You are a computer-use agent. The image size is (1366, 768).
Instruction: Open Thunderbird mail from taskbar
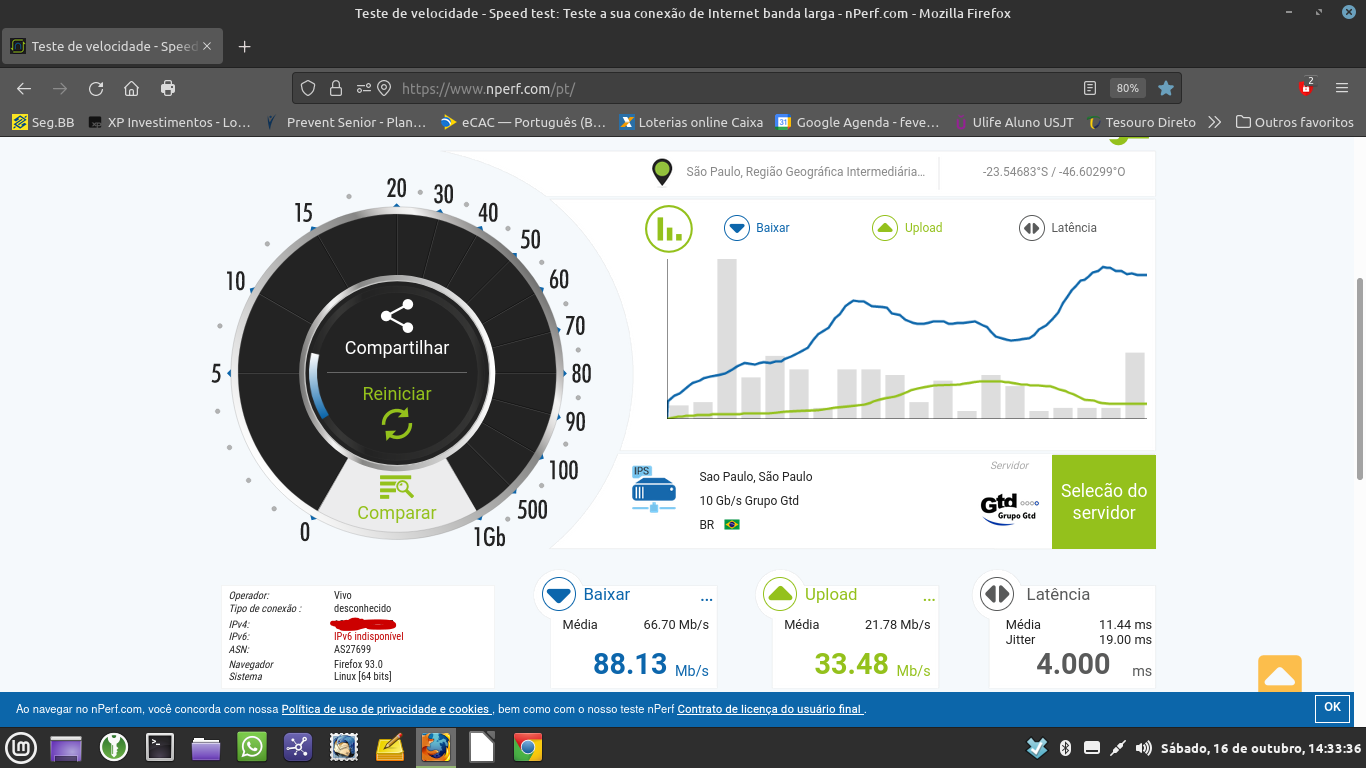344,747
